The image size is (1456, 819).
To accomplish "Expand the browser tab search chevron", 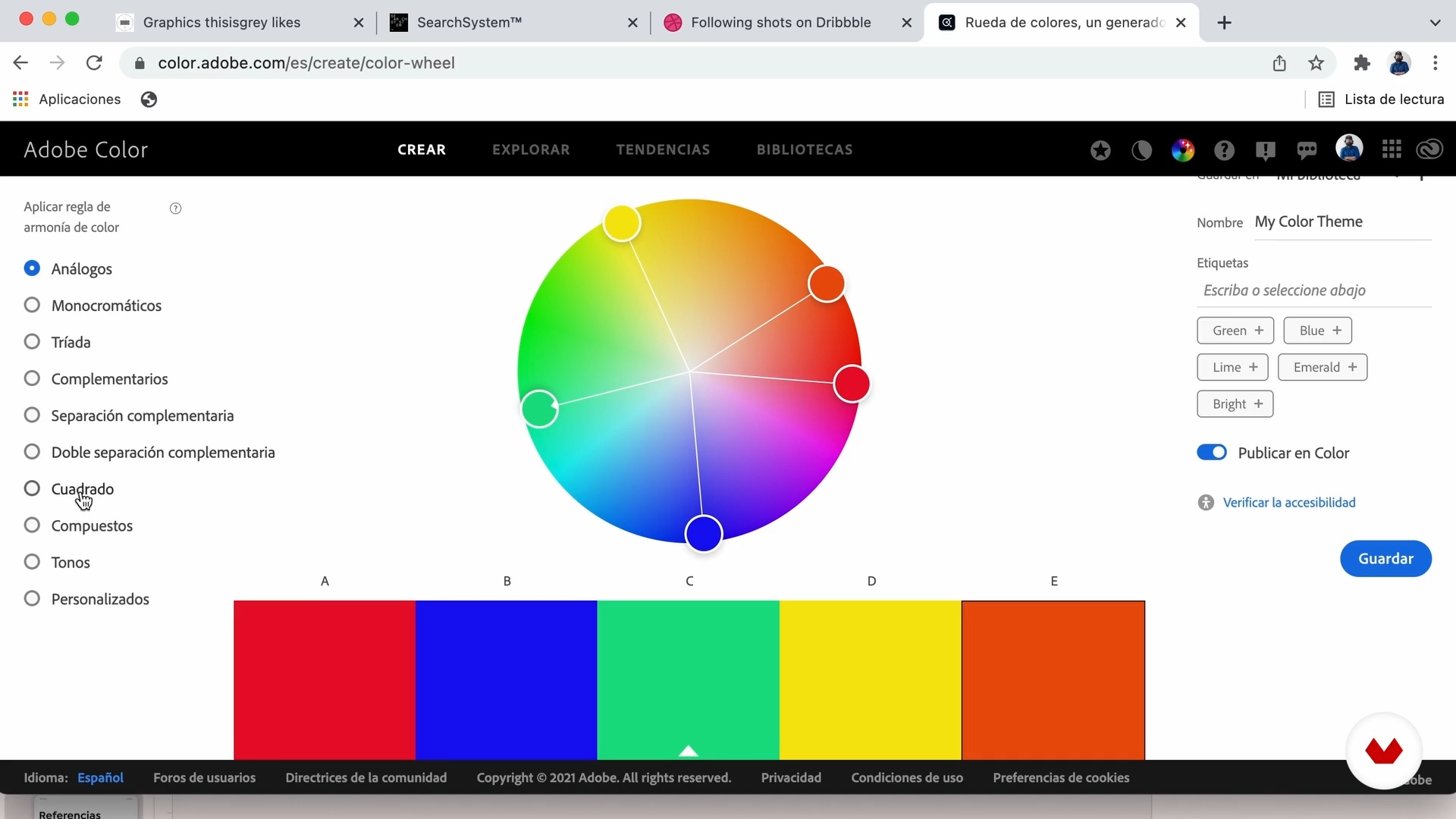I will 1435,23.
